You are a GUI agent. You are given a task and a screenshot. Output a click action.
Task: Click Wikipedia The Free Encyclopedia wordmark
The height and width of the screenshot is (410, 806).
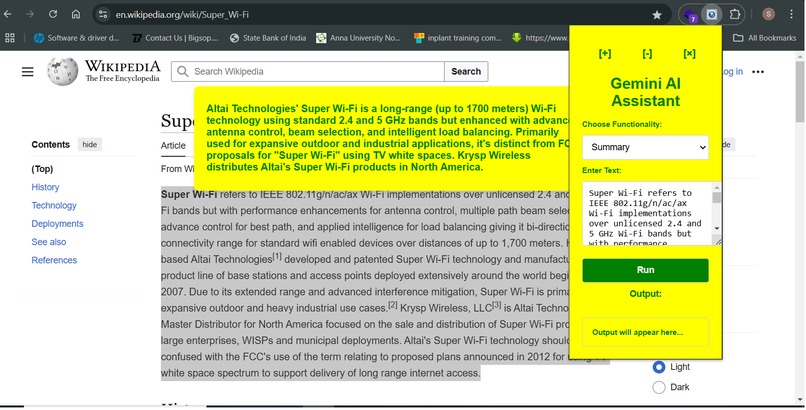(x=122, y=70)
